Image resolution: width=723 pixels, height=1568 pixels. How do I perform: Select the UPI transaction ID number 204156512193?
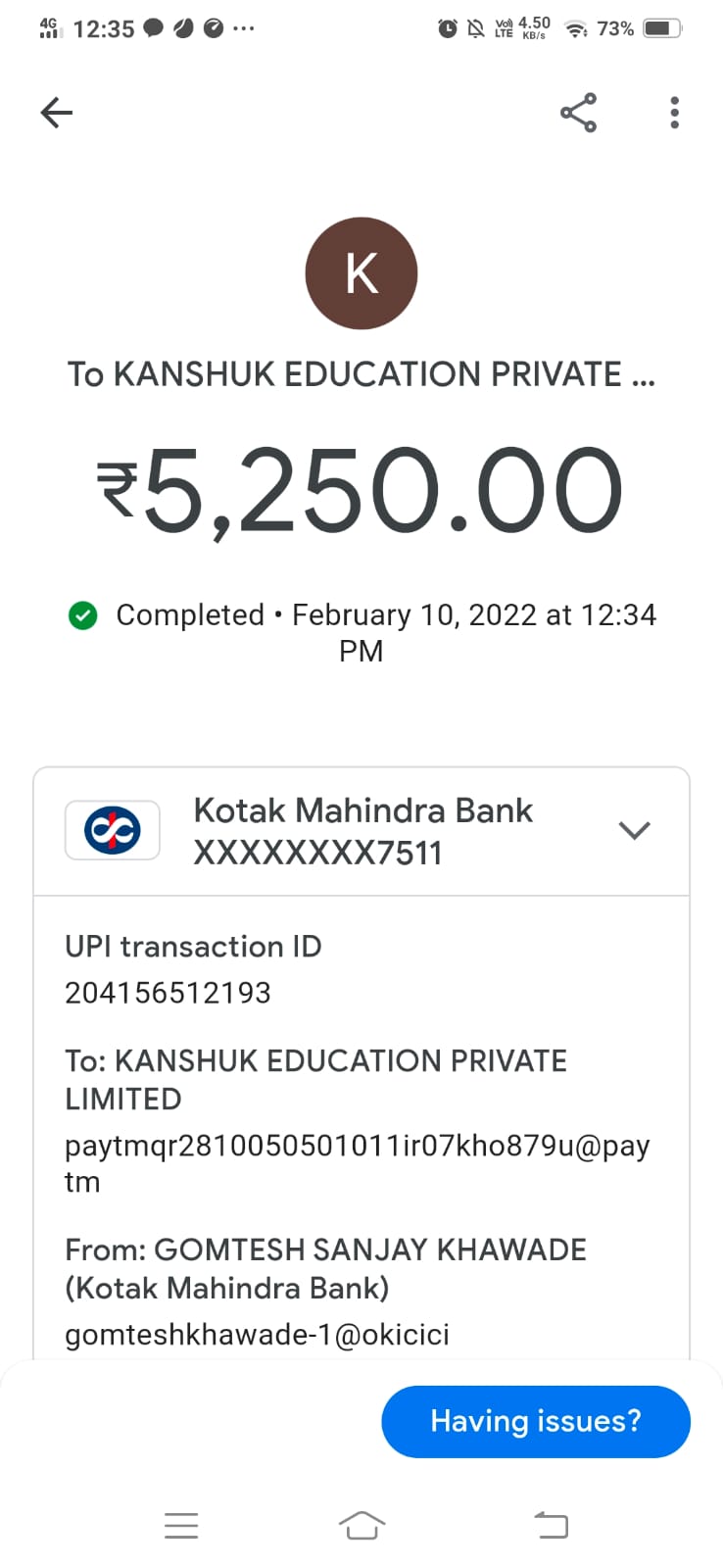[x=168, y=993]
